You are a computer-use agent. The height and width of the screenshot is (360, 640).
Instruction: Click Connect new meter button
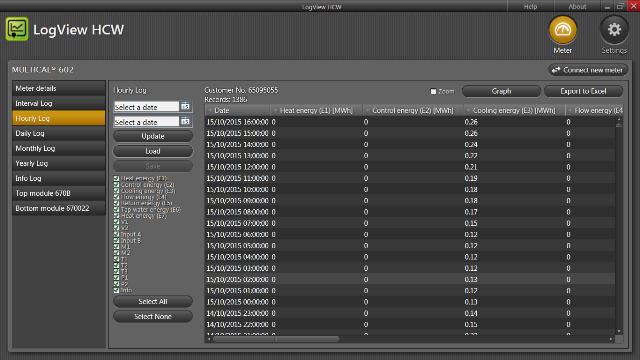(588, 70)
